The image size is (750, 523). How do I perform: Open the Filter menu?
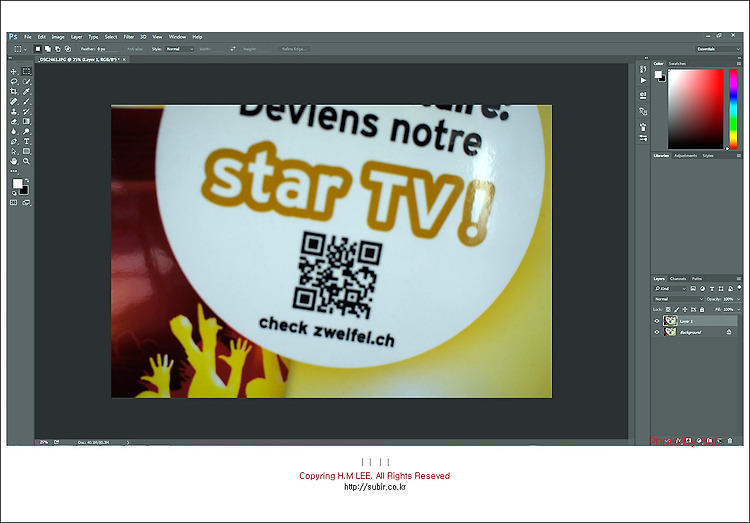click(x=129, y=37)
